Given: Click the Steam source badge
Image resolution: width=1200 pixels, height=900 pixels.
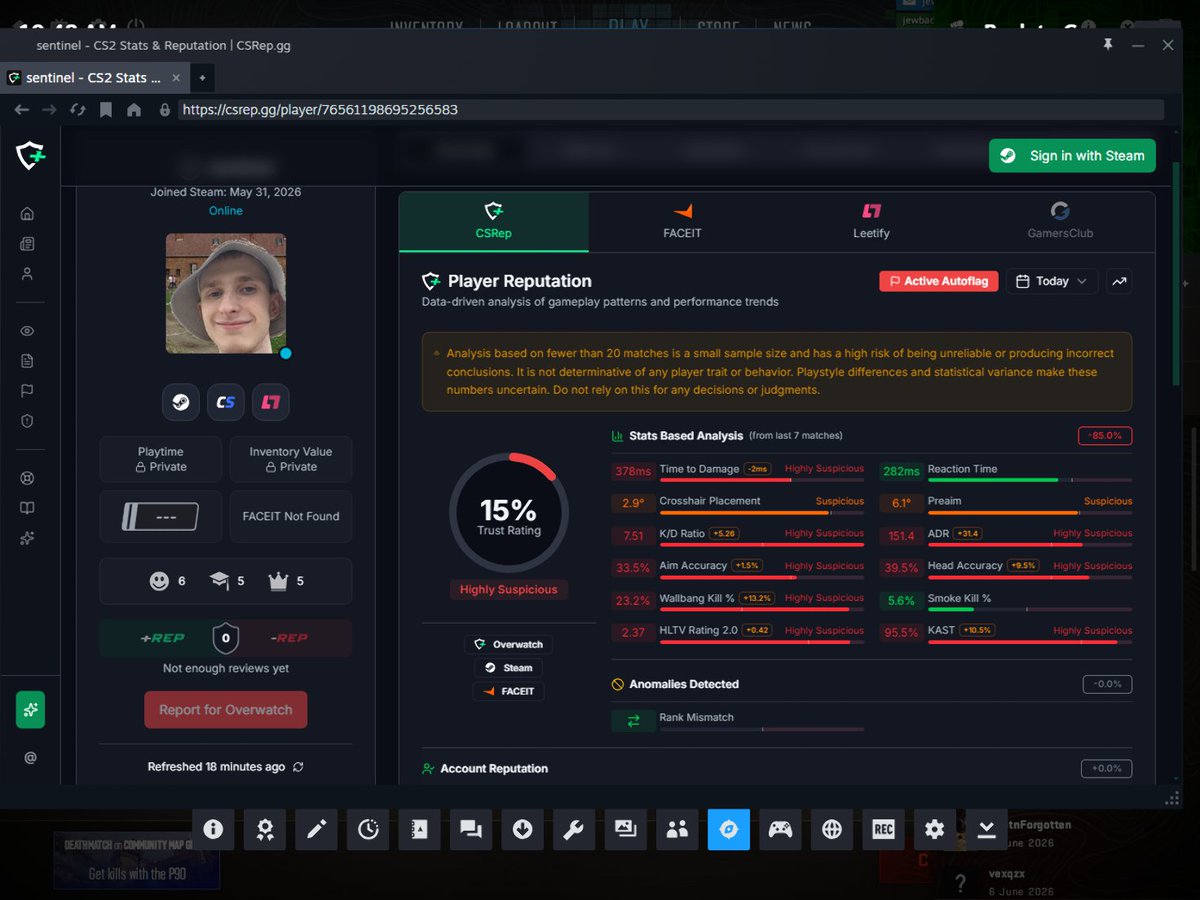Looking at the screenshot, I should pyautogui.click(x=508, y=668).
